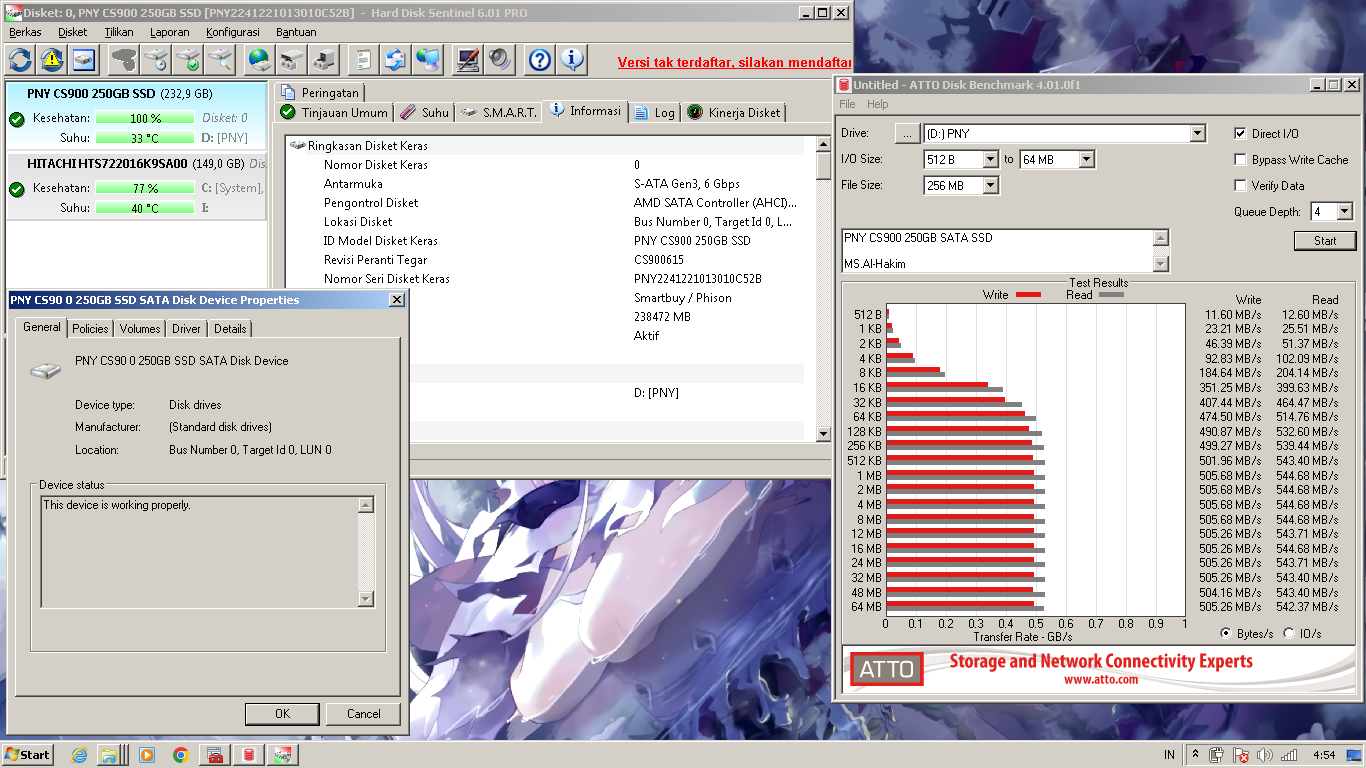Click the gray silhouette disk toolbar icon
Screen dimensions: 1366x768
click(124, 59)
